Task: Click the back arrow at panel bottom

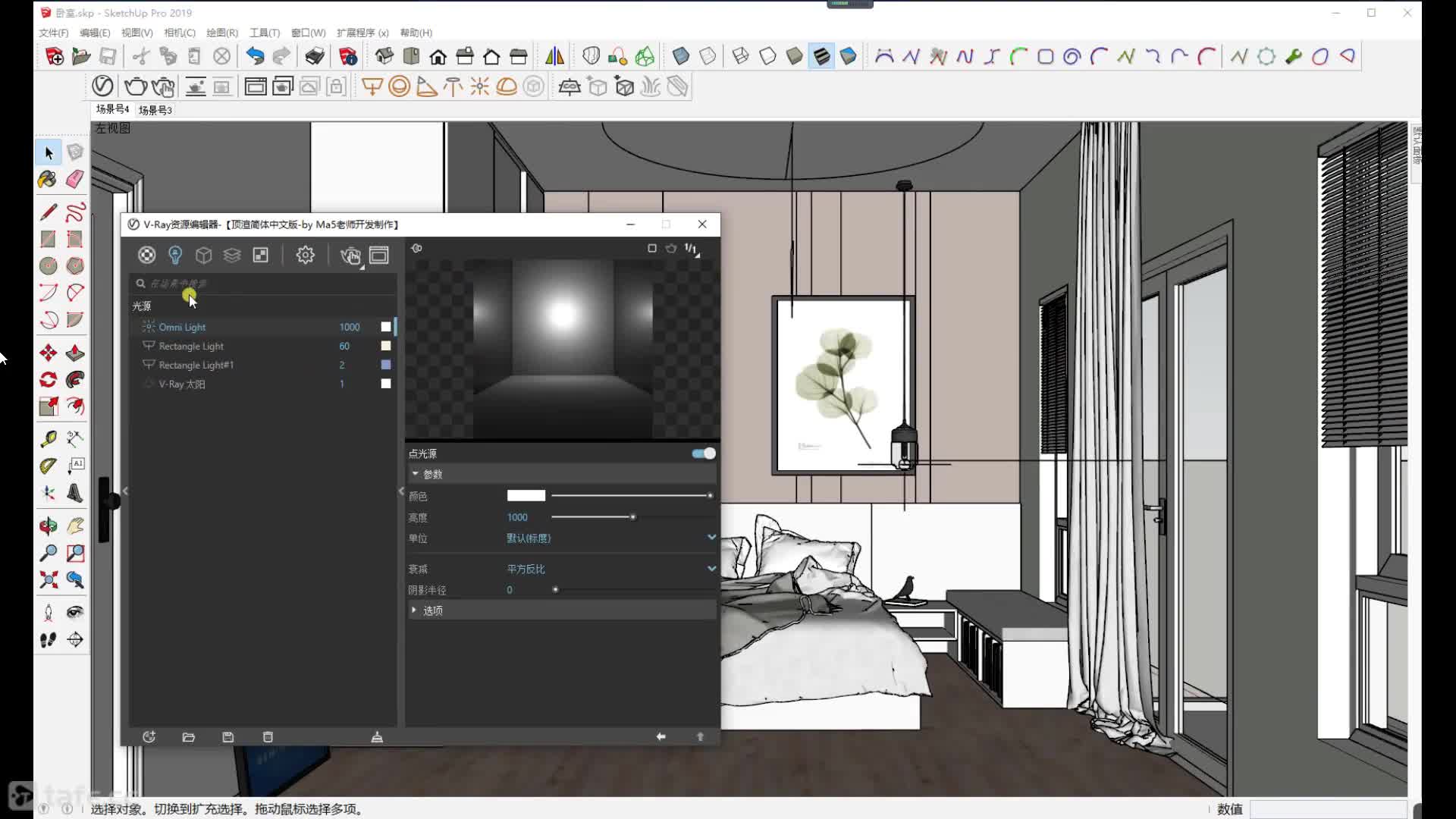Action: [661, 736]
